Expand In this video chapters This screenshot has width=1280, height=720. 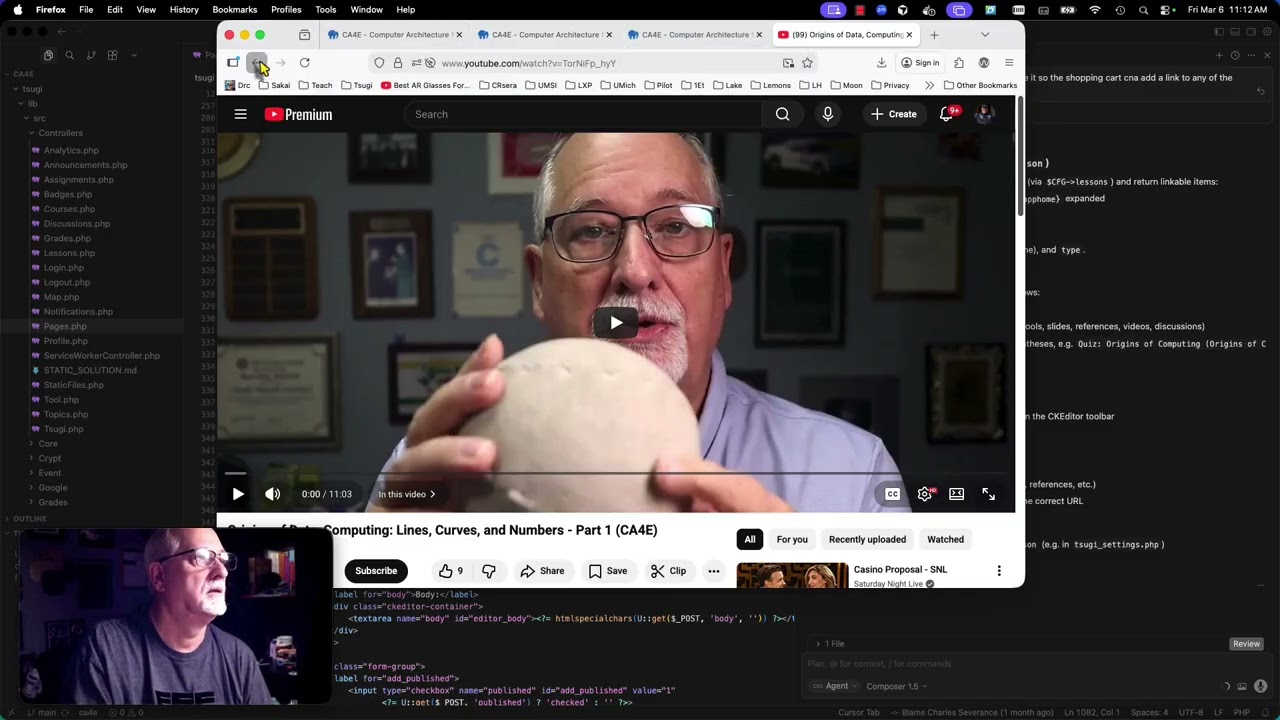(x=406, y=494)
